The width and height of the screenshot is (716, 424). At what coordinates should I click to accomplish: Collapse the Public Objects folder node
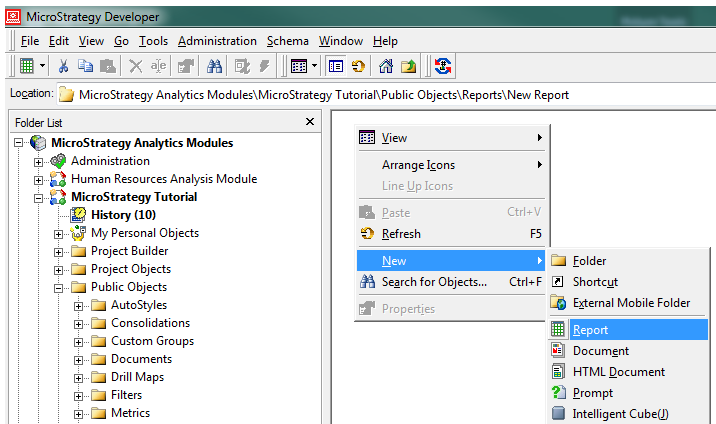click(x=59, y=287)
